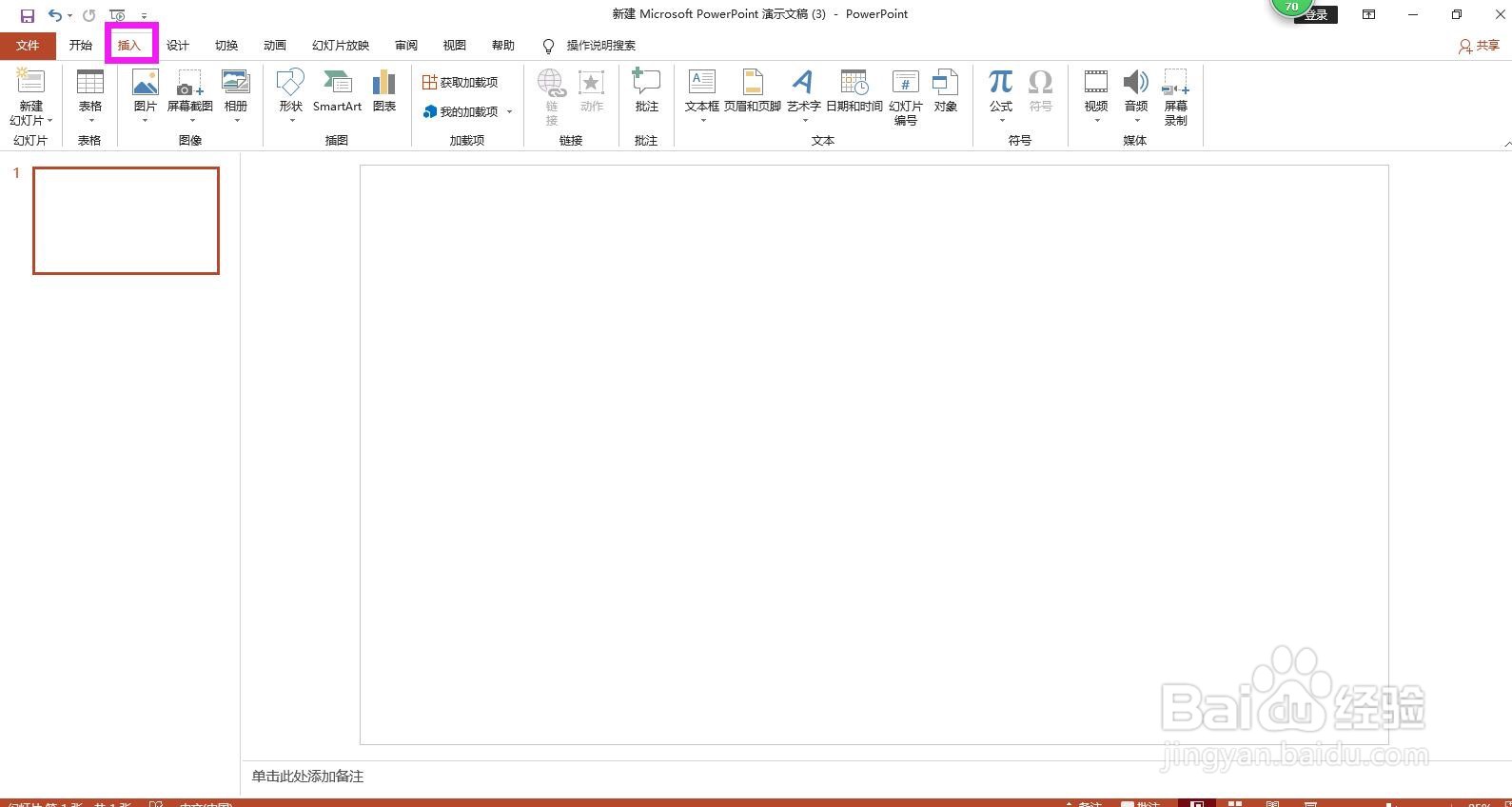This screenshot has height=807, width=1512.
Task: Expand the 我的加载项 dropdown arrow
Action: click(x=509, y=112)
